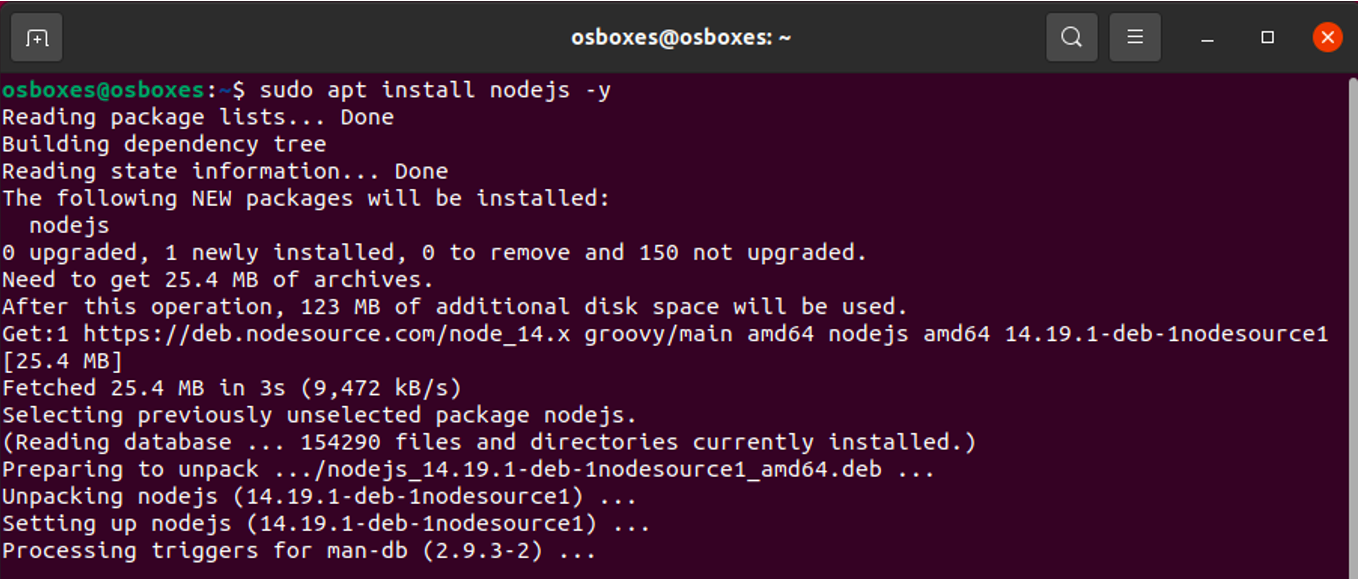The width and height of the screenshot is (1358, 579).
Task: Expand the hamburger menu for preferences
Action: click(1135, 37)
